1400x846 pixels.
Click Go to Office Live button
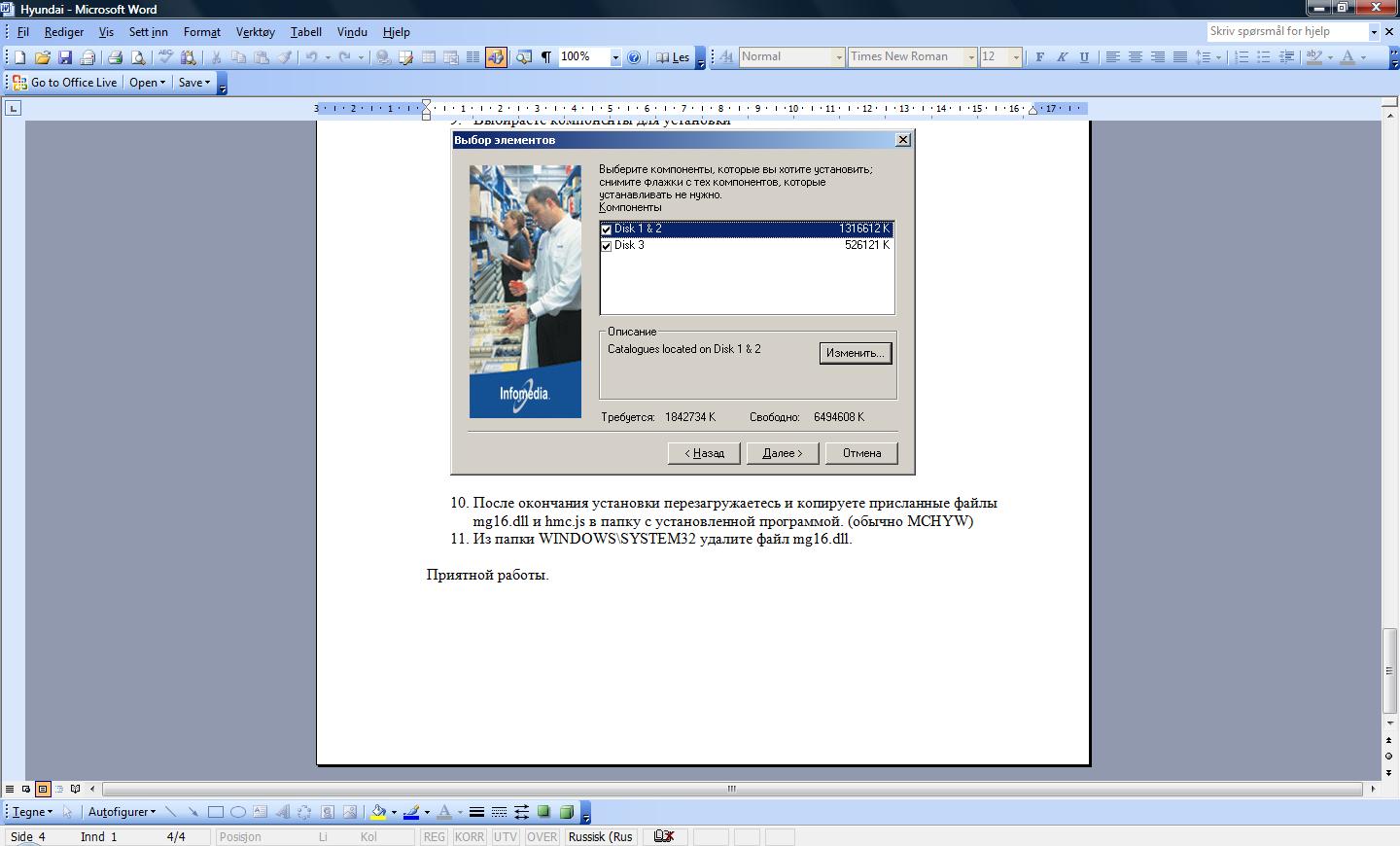click(x=64, y=83)
